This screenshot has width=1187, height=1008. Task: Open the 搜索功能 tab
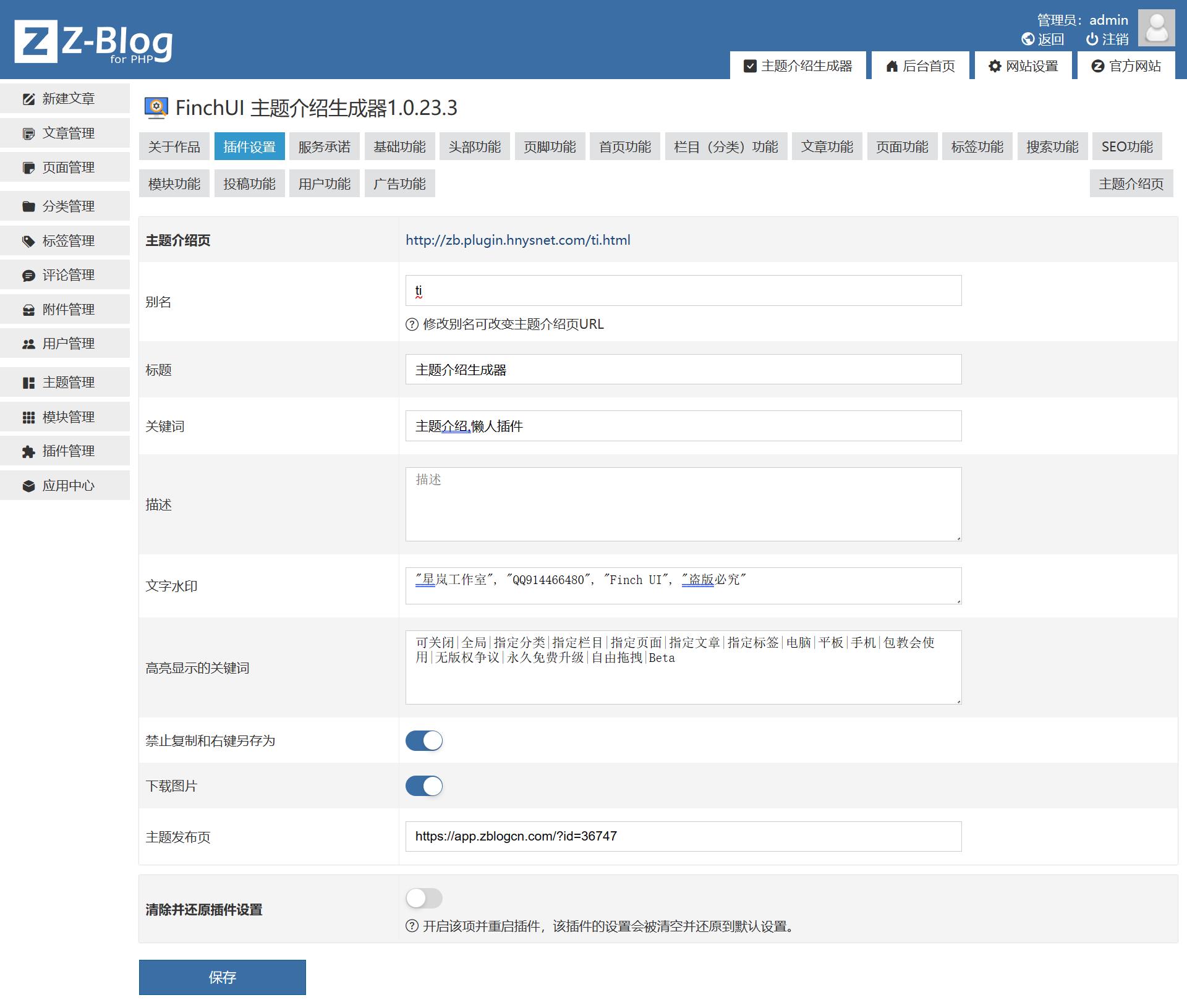pos(1053,146)
